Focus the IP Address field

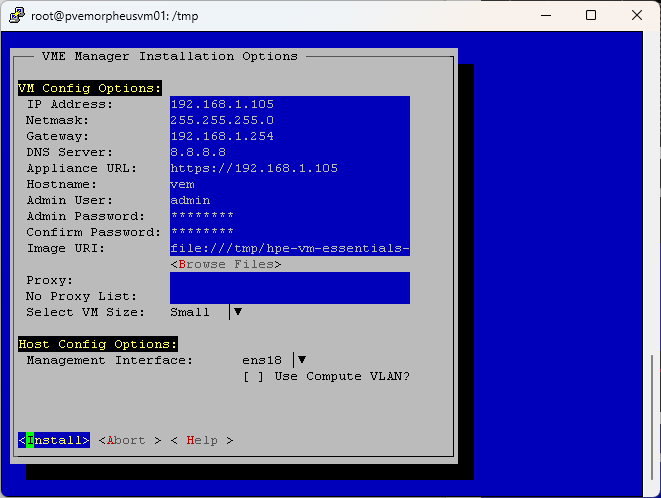pyautogui.click(x=289, y=104)
